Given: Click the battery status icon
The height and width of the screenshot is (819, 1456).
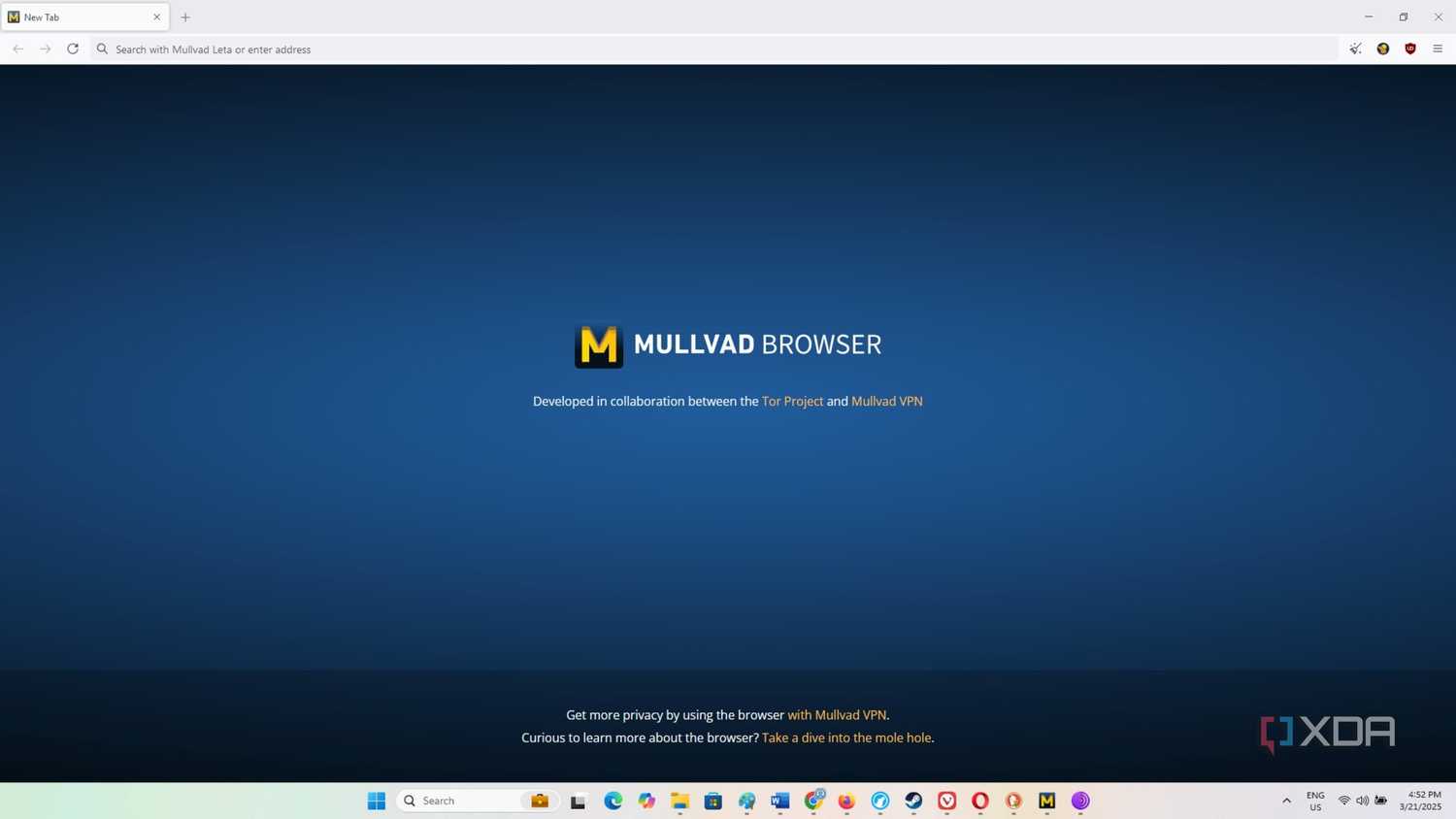Looking at the screenshot, I should (1380, 801).
